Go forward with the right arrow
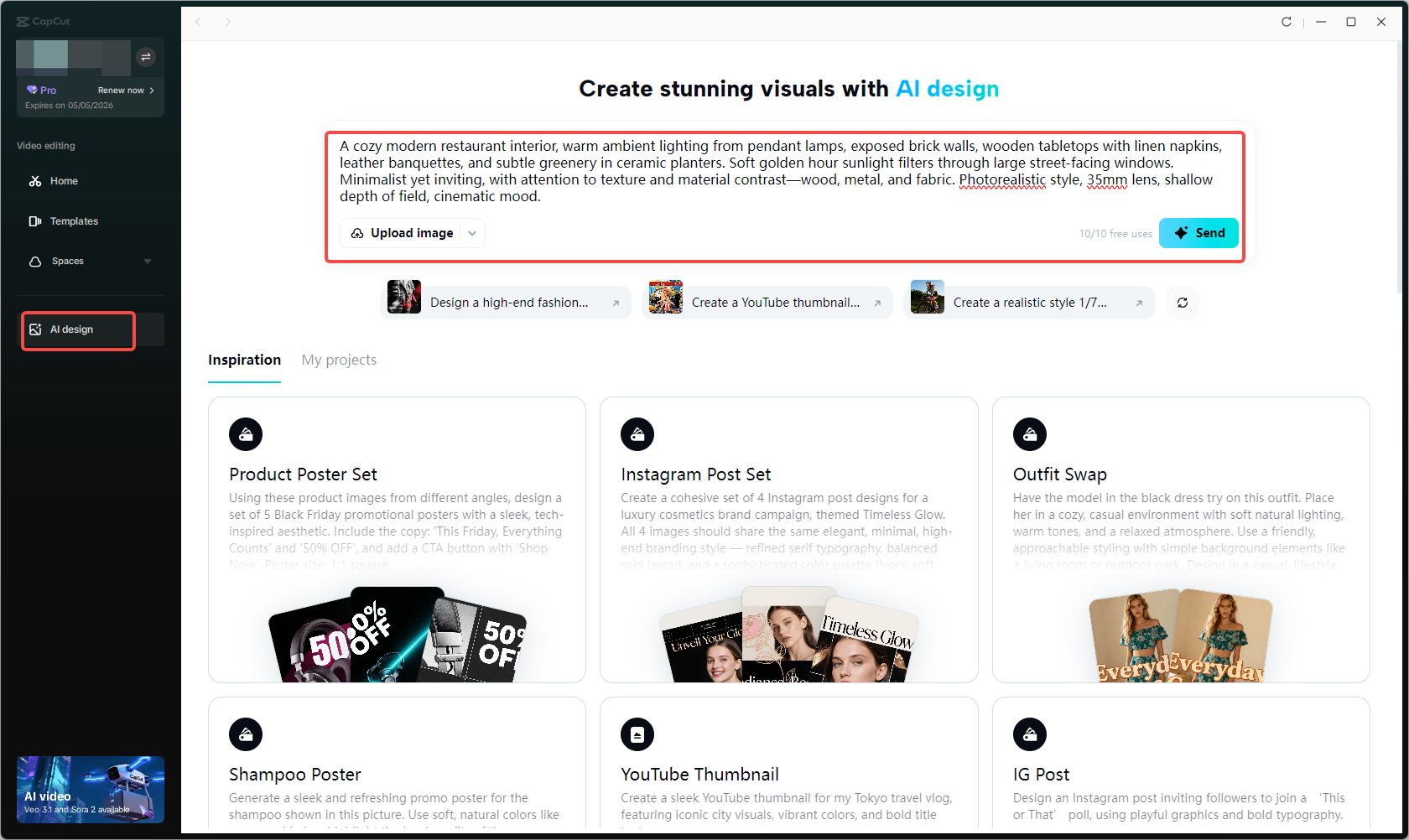The image size is (1409, 840). [228, 22]
